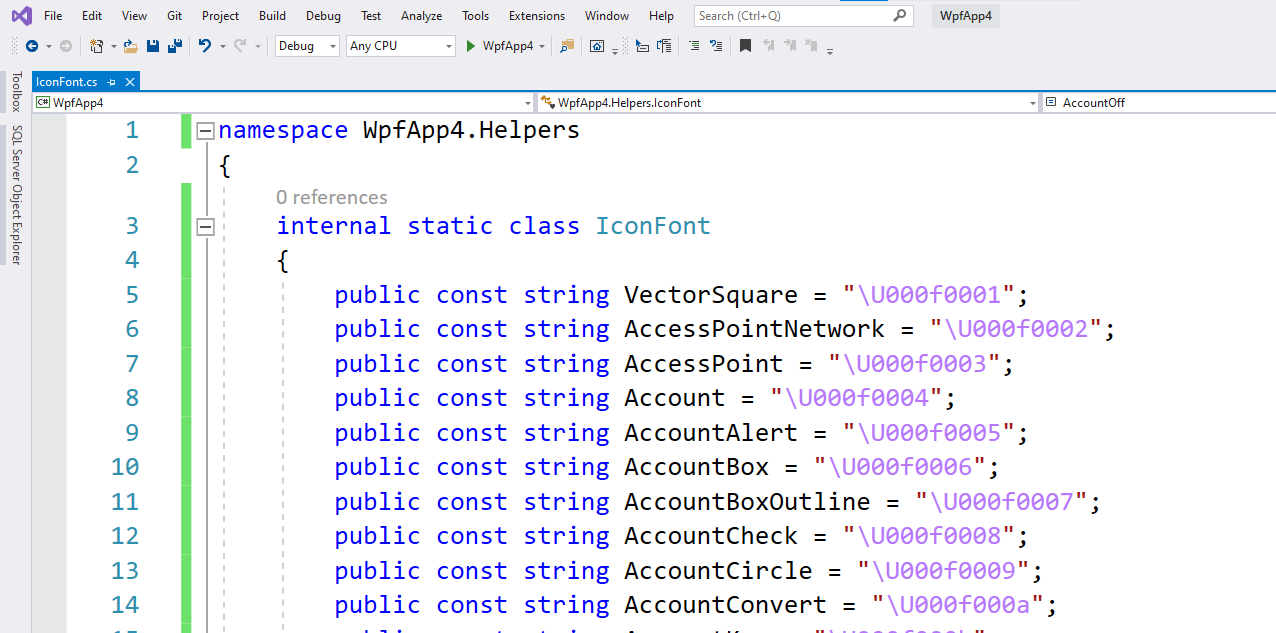This screenshot has height=633, width=1276.
Task: Click the "\U000f0004" string value
Action: 856,398
